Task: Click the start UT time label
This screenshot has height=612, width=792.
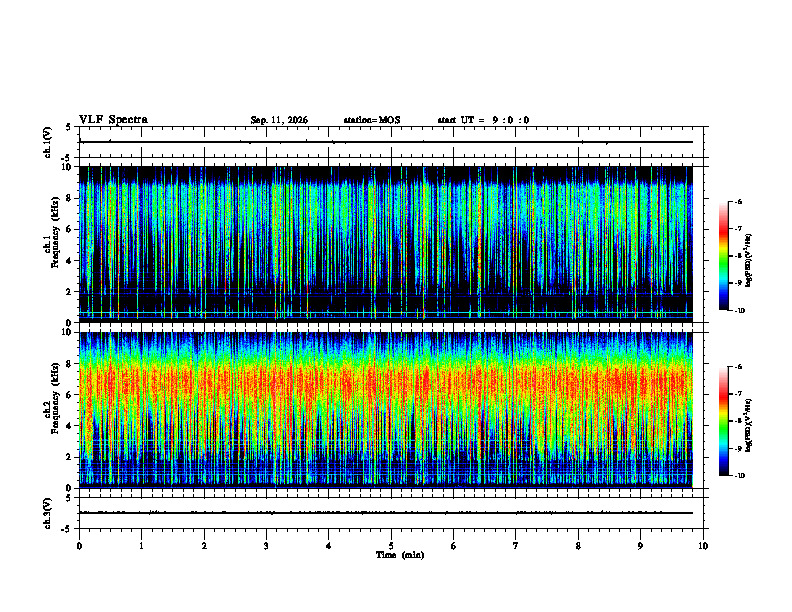Action: point(483,120)
